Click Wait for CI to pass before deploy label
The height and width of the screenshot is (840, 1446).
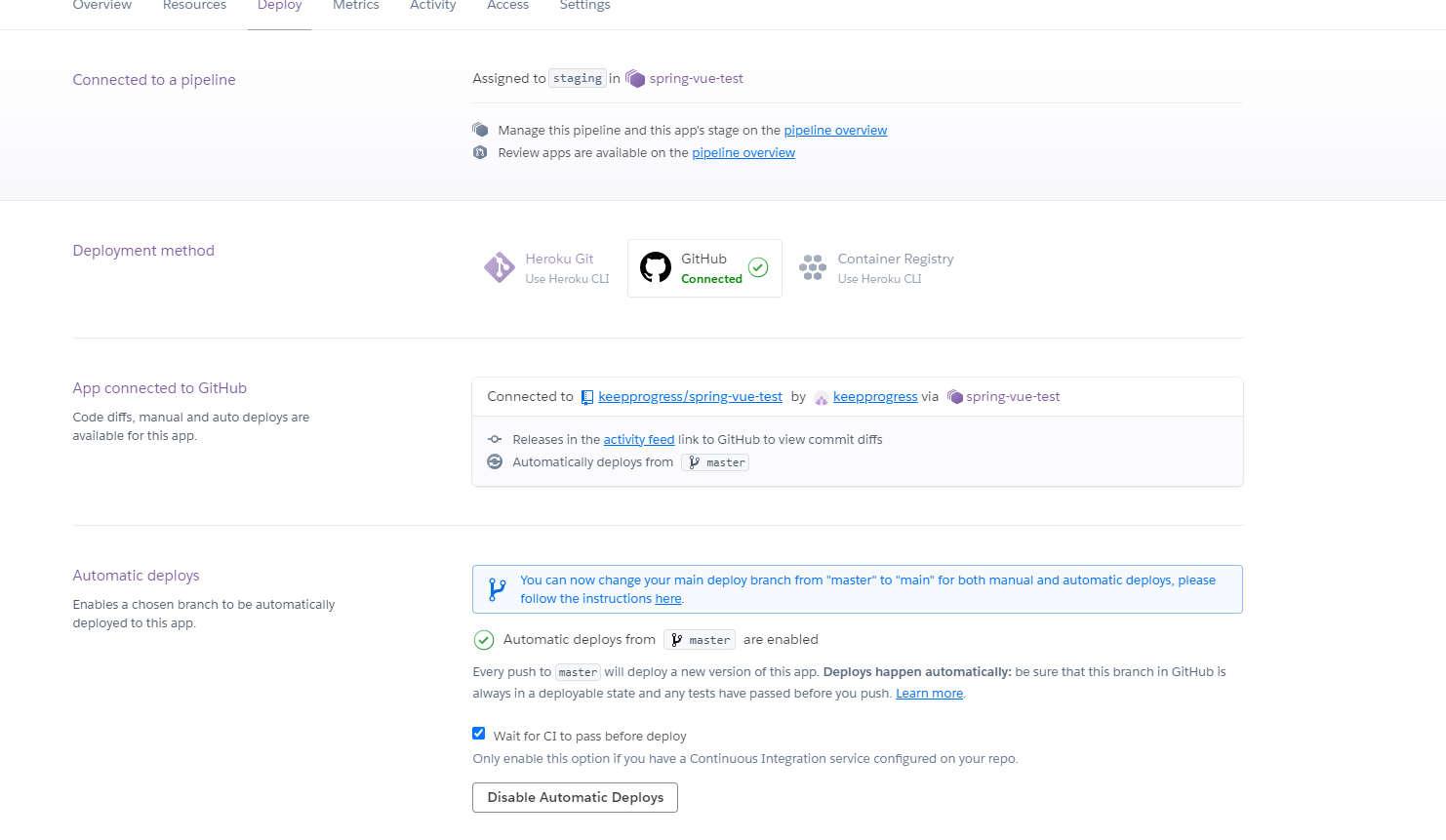point(589,737)
